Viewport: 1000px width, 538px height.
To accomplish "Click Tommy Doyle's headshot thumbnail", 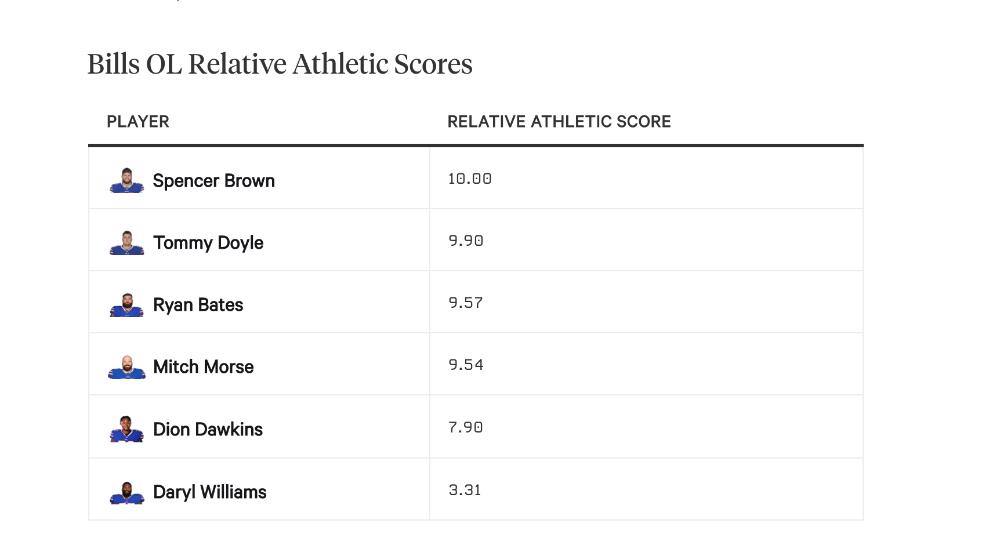I will pos(127,242).
